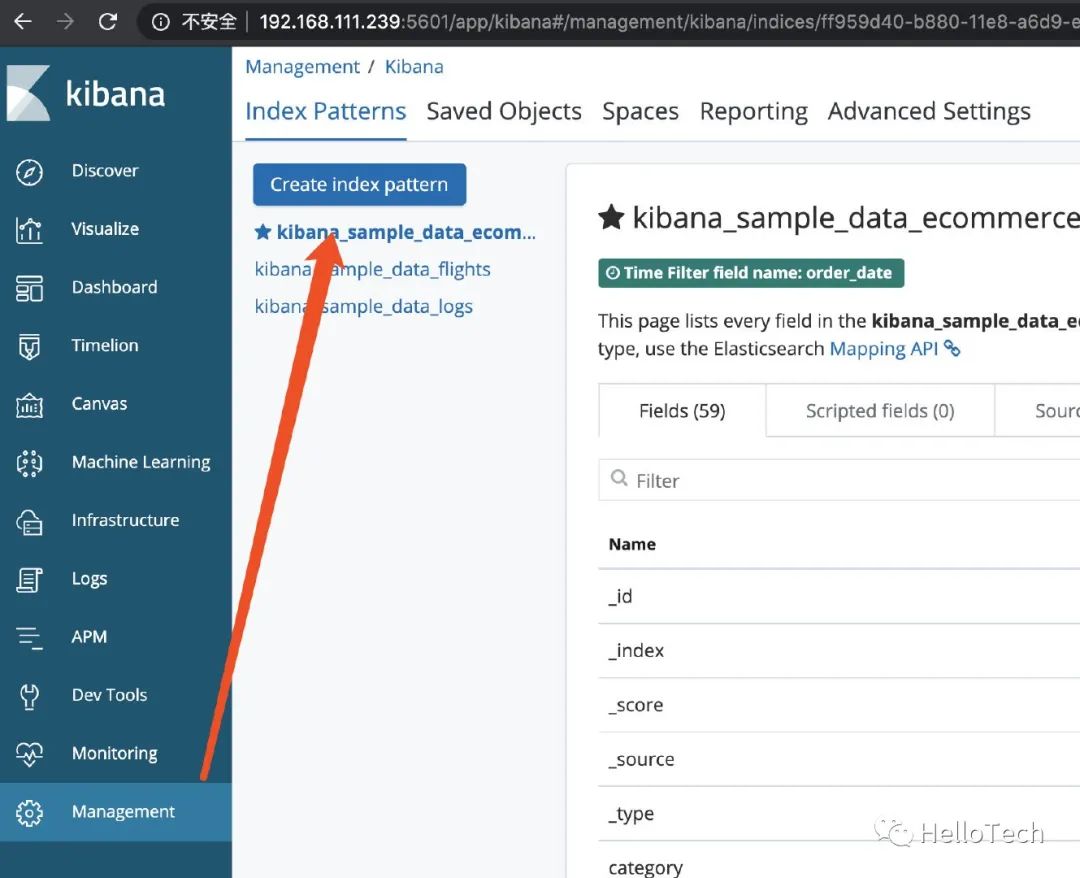Open Advanced Settings tab
The height and width of the screenshot is (878, 1080).
[929, 111]
